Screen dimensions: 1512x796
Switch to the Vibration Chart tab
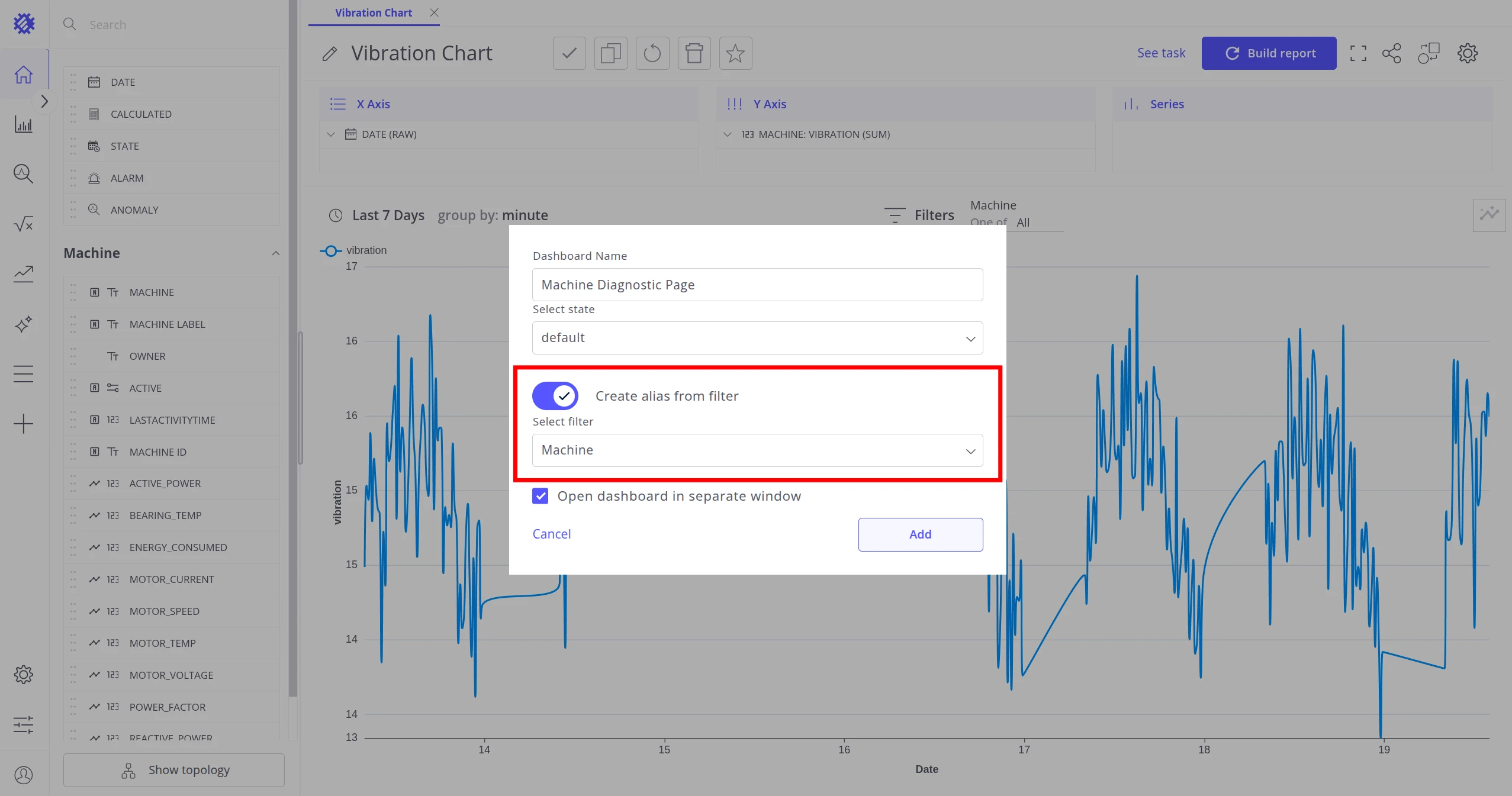point(374,12)
